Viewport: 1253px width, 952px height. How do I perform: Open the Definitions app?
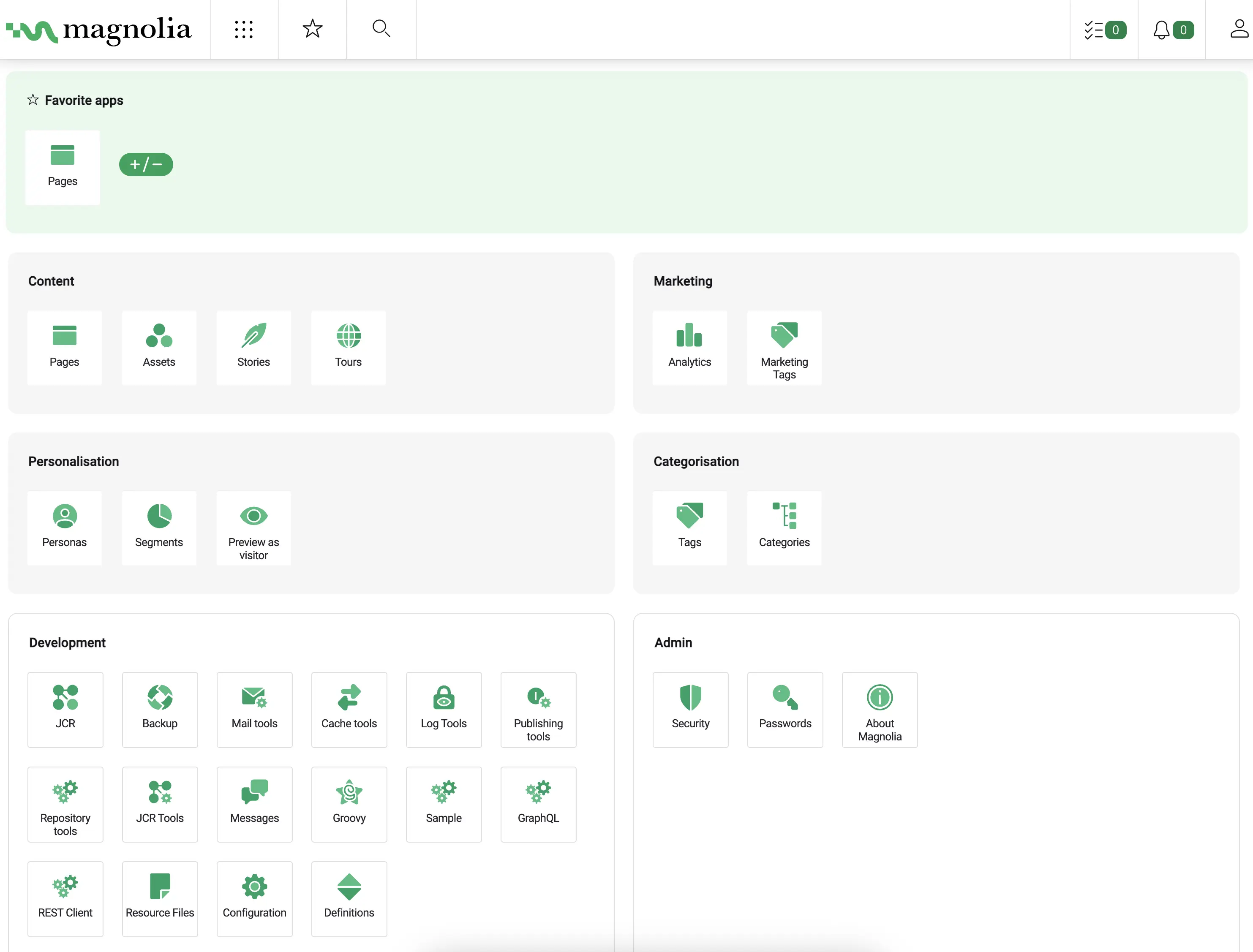(349, 899)
